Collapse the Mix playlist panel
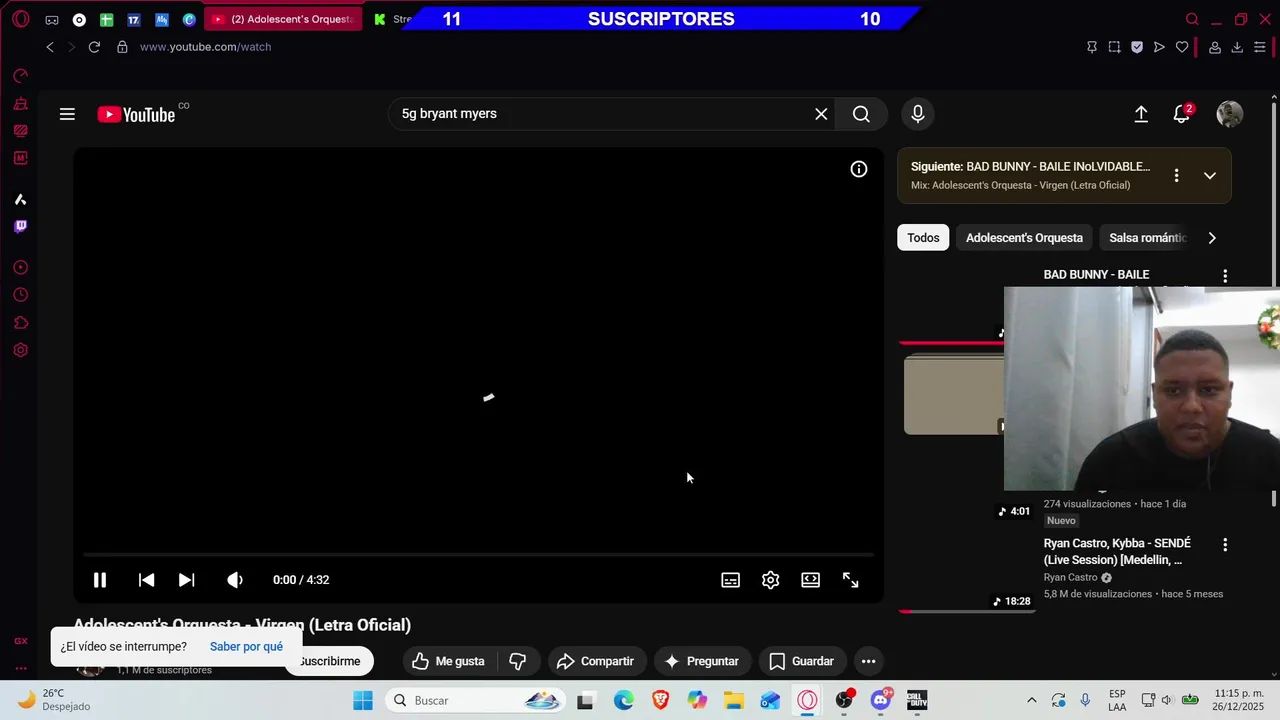Viewport: 1280px width, 720px height. point(1210,176)
